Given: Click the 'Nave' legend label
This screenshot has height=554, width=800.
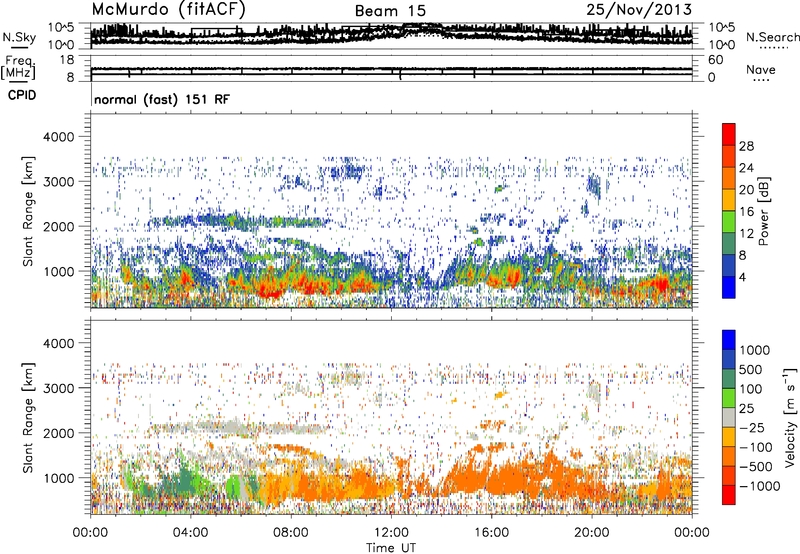Looking at the screenshot, I should point(761,70).
